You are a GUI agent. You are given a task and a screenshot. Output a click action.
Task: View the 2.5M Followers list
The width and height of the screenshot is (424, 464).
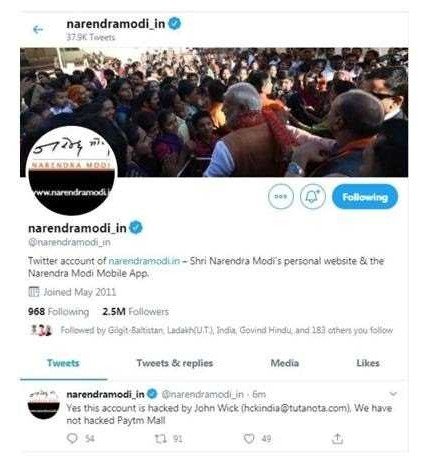pyautogui.click(x=135, y=312)
